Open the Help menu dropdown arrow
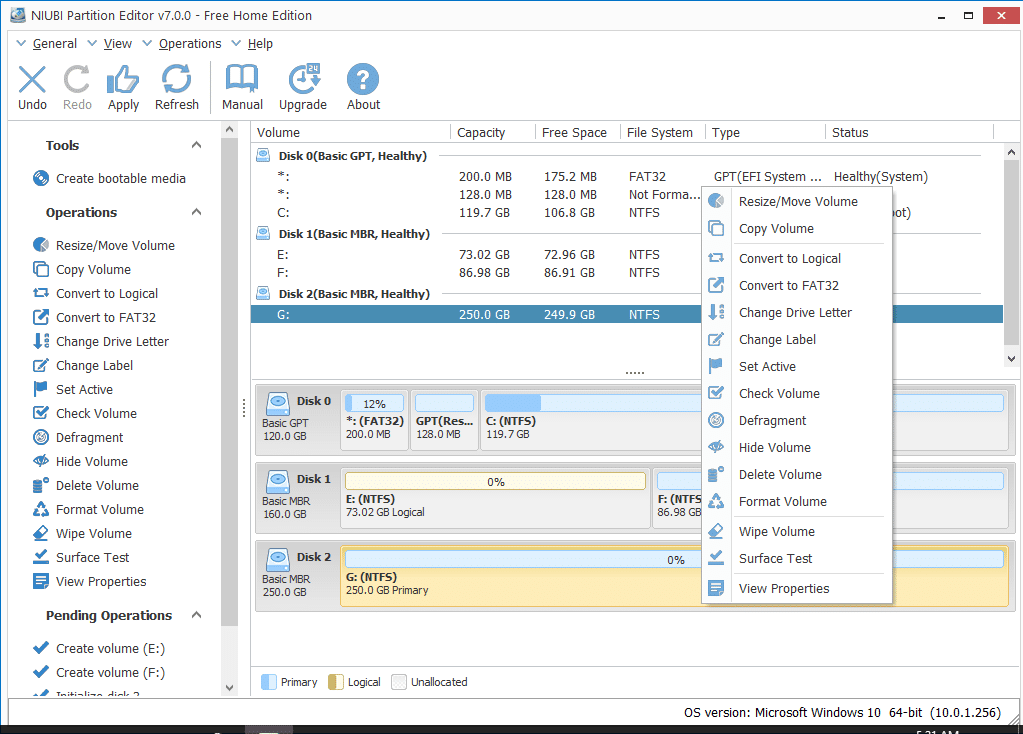Viewport: 1023px width, 734px height. click(236, 43)
